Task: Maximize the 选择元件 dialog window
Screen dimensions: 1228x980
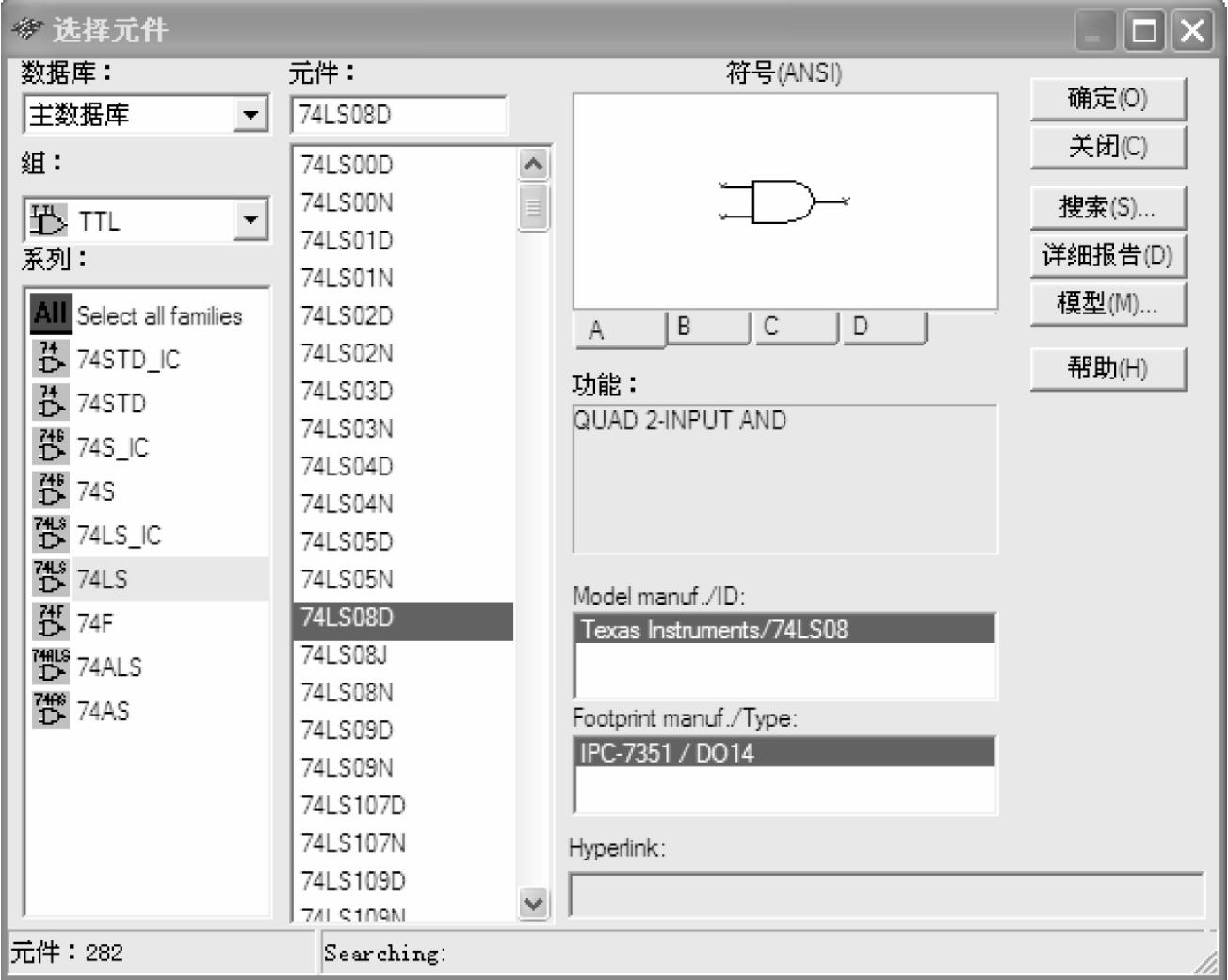Action: (x=1145, y=31)
